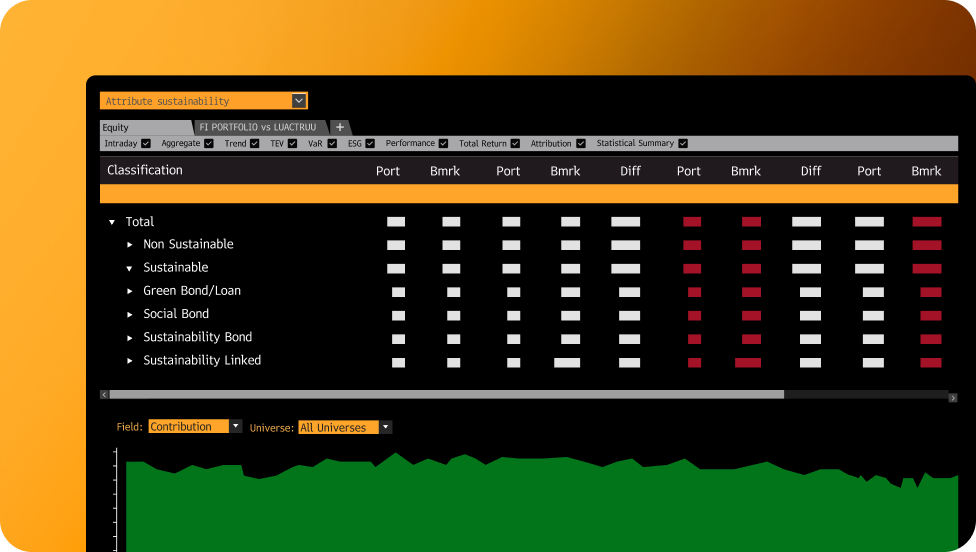Expand the Social Bond row arrow
This screenshot has width=976, height=552.
click(130, 314)
